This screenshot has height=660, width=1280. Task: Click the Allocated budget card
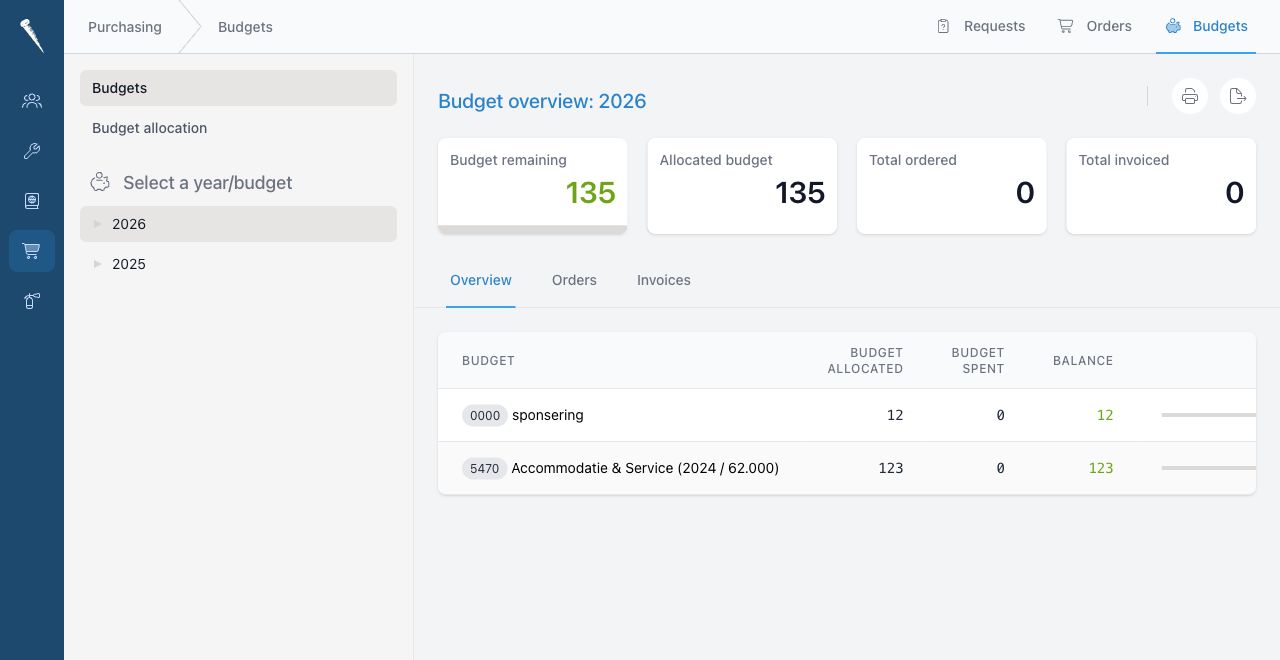pos(742,186)
